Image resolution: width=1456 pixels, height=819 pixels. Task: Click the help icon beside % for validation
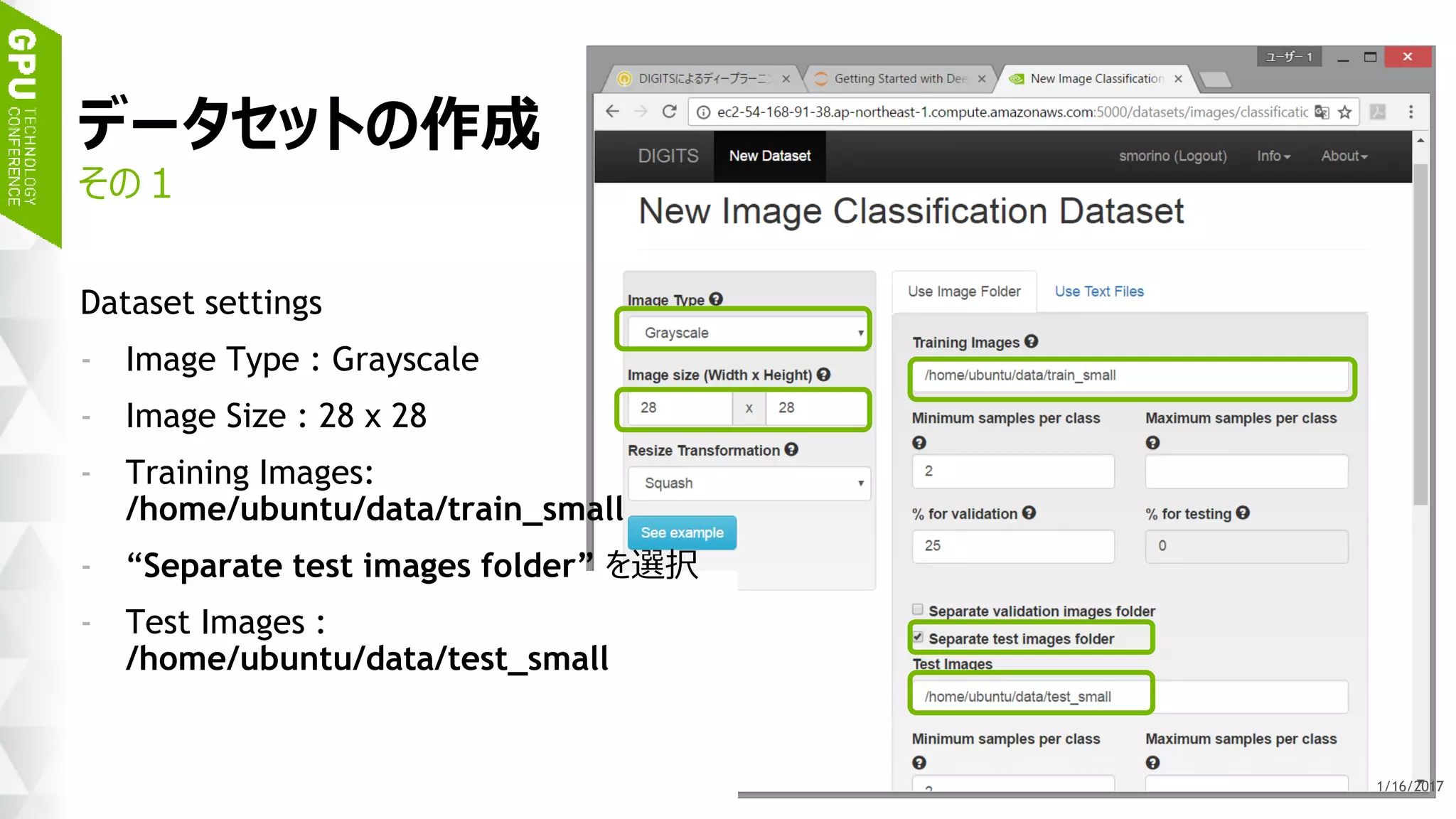pyautogui.click(x=1029, y=513)
